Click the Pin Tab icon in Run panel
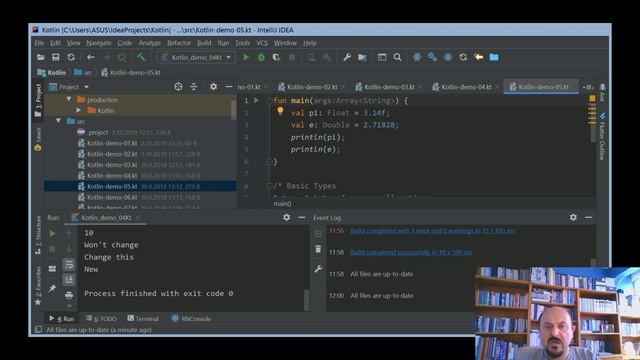Image resolution: width=640 pixels, height=360 pixels. (52, 289)
